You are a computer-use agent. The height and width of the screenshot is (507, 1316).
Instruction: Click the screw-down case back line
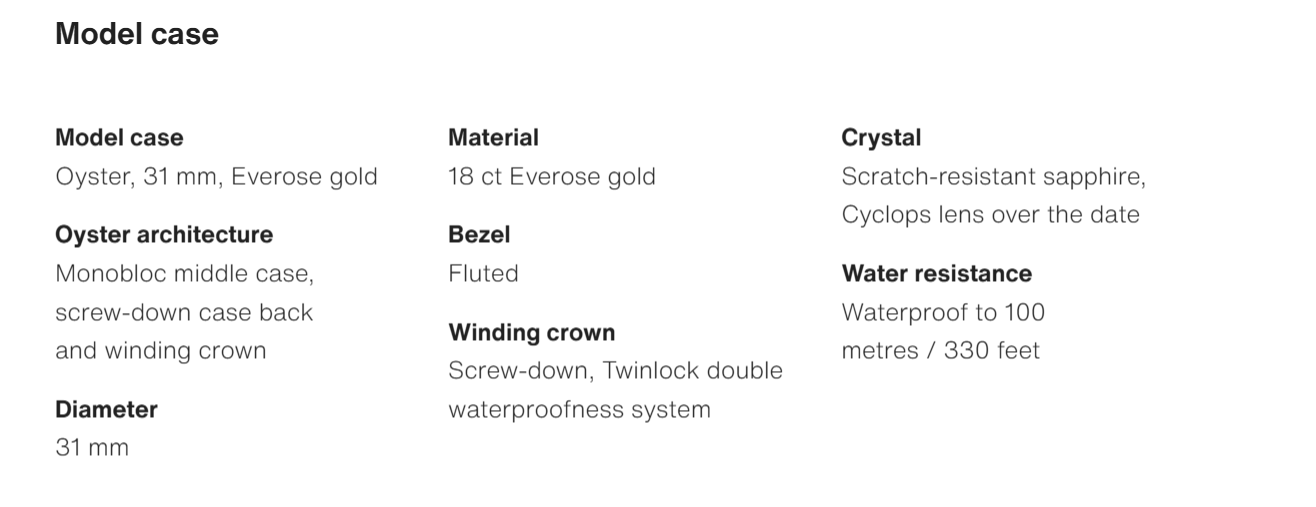(184, 312)
